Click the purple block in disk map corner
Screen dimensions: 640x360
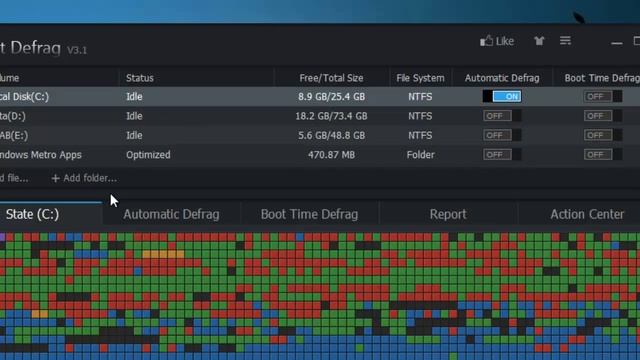point(2,237)
